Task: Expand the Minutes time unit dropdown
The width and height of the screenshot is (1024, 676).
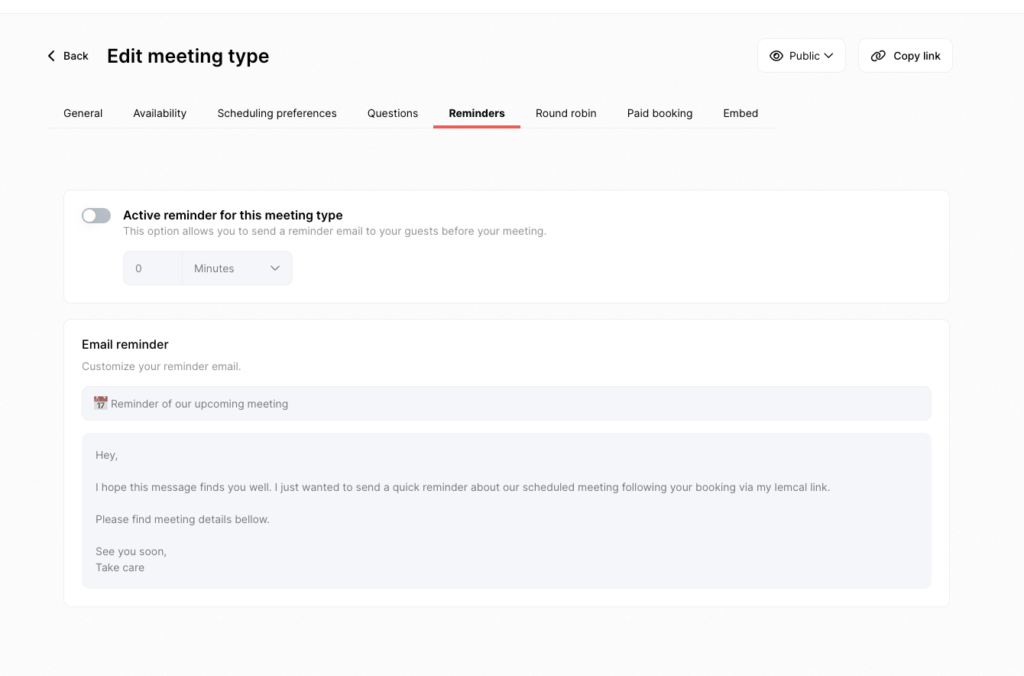Action: [x=236, y=268]
